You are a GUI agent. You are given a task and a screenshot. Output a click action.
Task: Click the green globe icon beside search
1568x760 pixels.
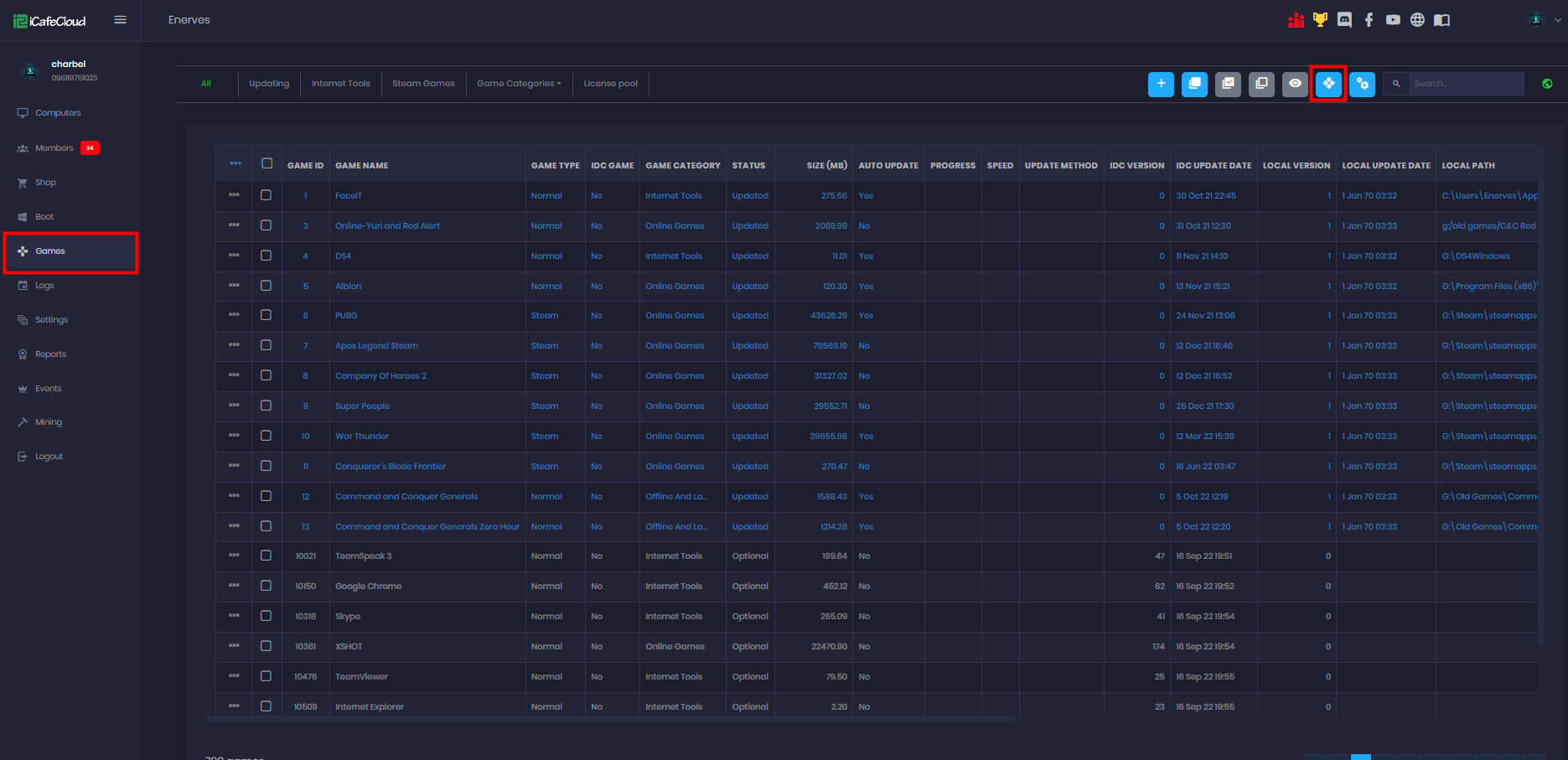click(x=1547, y=84)
